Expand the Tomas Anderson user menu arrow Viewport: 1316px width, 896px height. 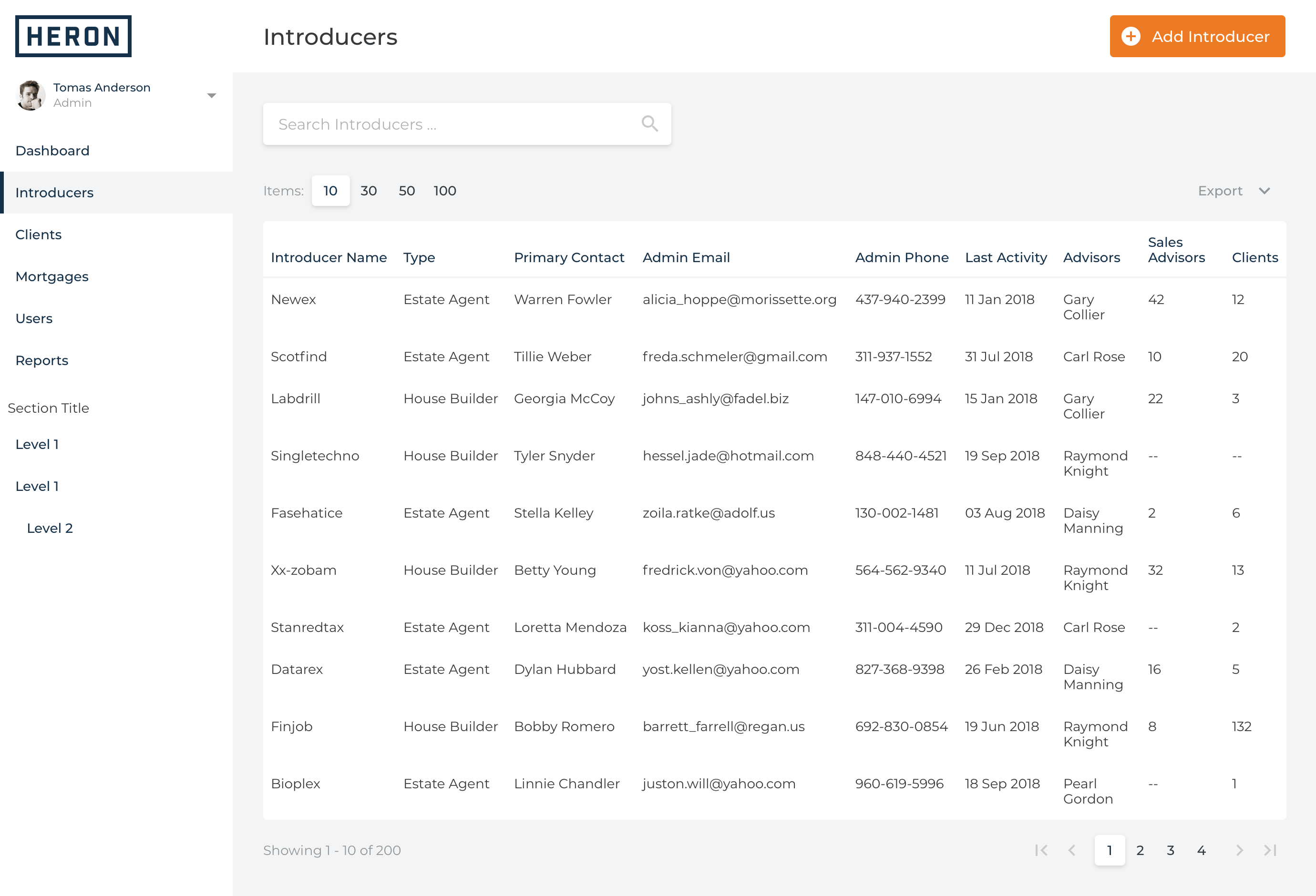coord(211,95)
